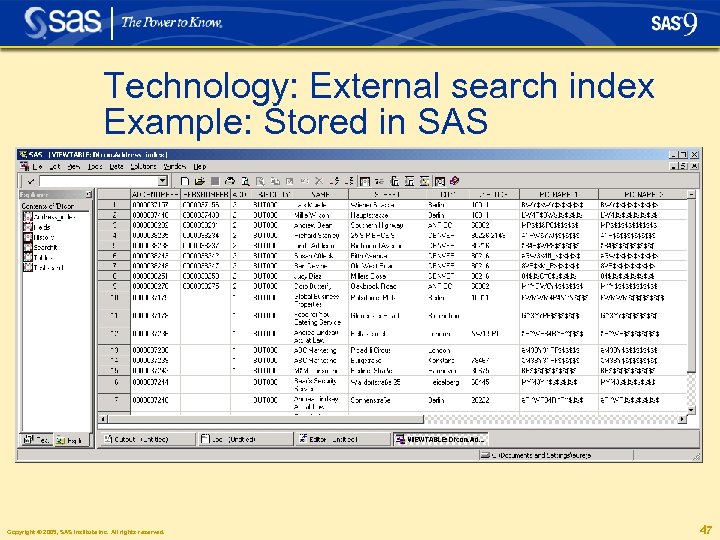Click the horizontal scrollbar thumb
The width and height of the screenshot is (720, 540).
tap(265, 419)
